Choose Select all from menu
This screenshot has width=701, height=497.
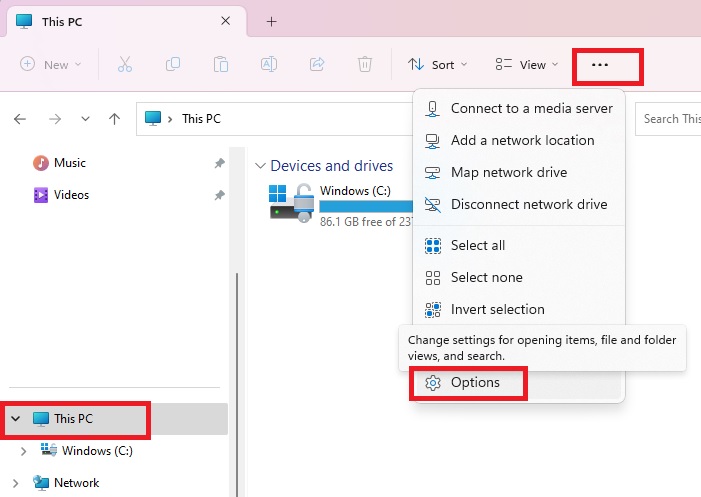pyautogui.click(x=518, y=245)
